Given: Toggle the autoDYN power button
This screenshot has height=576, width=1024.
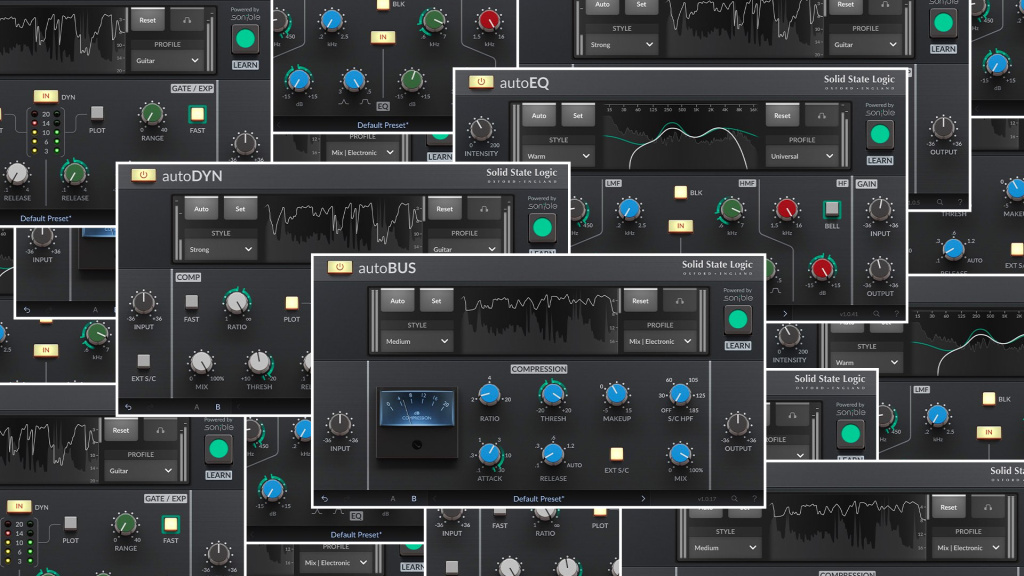Looking at the screenshot, I should tap(143, 175).
